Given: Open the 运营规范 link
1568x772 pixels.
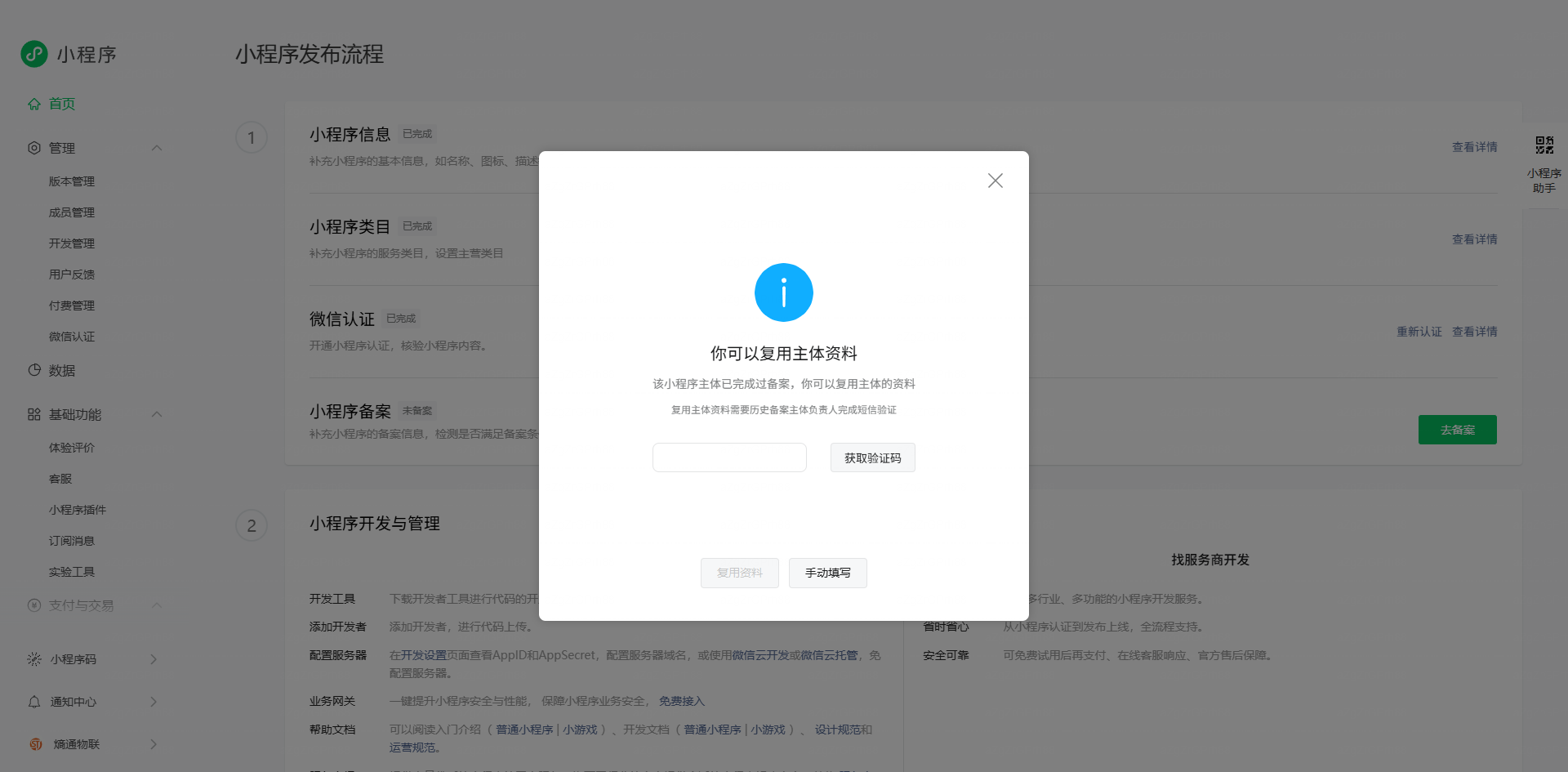Looking at the screenshot, I should click(x=412, y=747).
